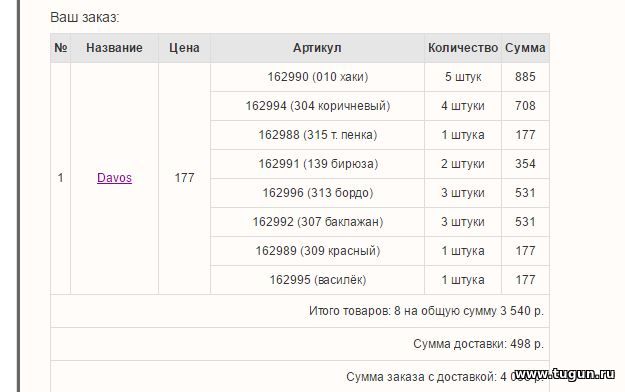Select the 162991 (139 бирюза) article cell

click(x=317, y=164)
